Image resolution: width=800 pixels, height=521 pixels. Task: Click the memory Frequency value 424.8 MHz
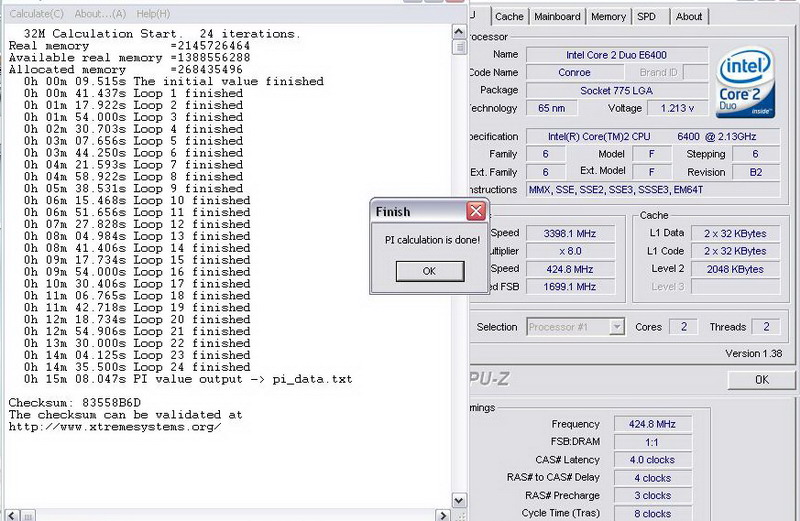tap(653, 424)
